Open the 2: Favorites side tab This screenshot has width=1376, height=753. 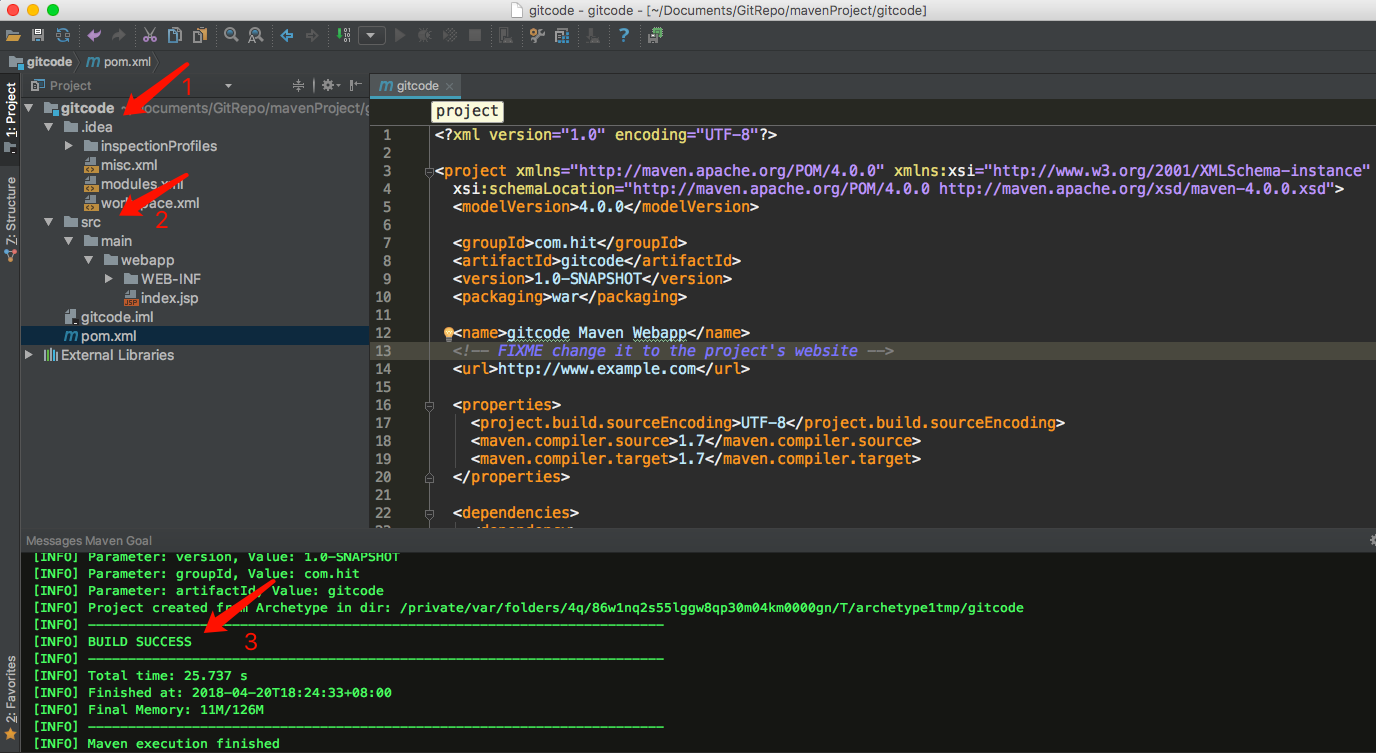coord(10,696)
